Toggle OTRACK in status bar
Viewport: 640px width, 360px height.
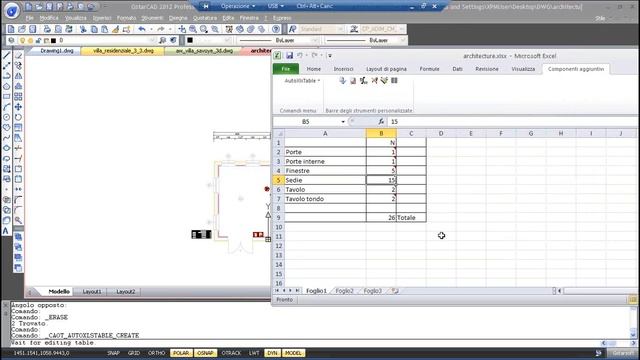click(231, 353)
